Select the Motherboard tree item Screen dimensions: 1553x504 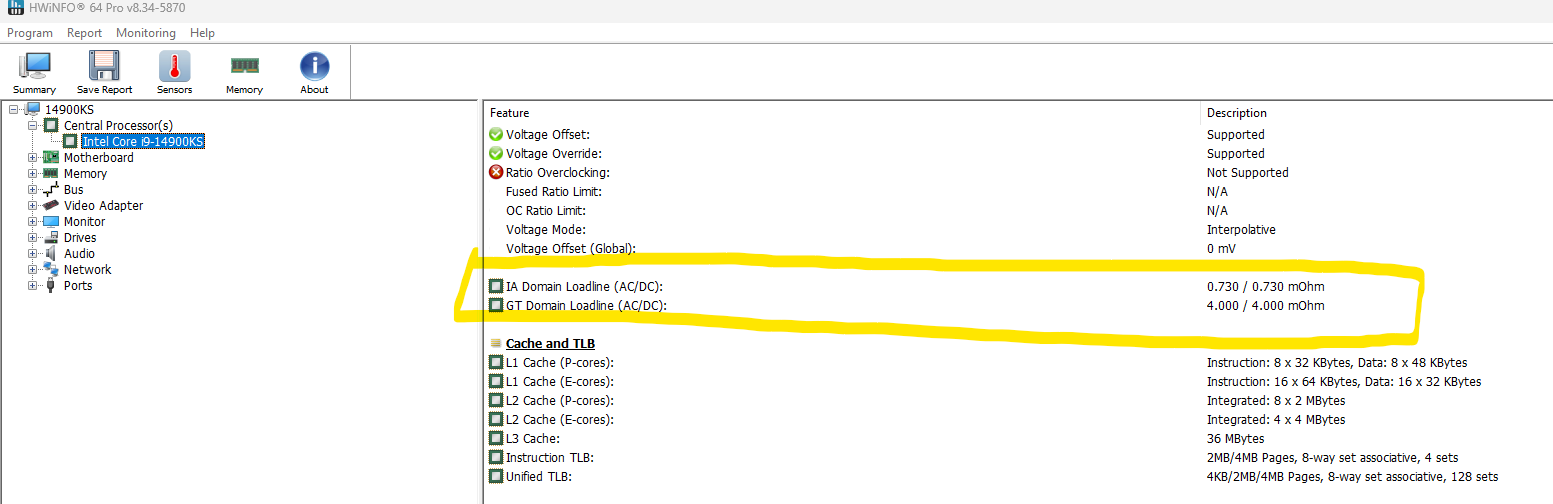(98, 157)
